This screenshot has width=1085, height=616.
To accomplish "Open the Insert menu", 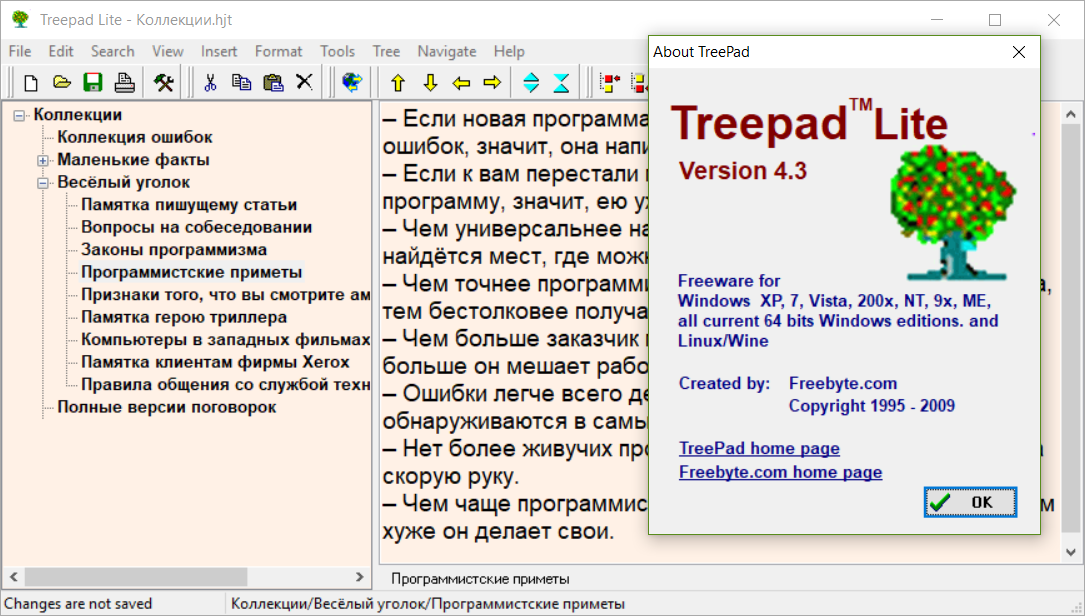I will pyautogui.click(x=219, y=51).
